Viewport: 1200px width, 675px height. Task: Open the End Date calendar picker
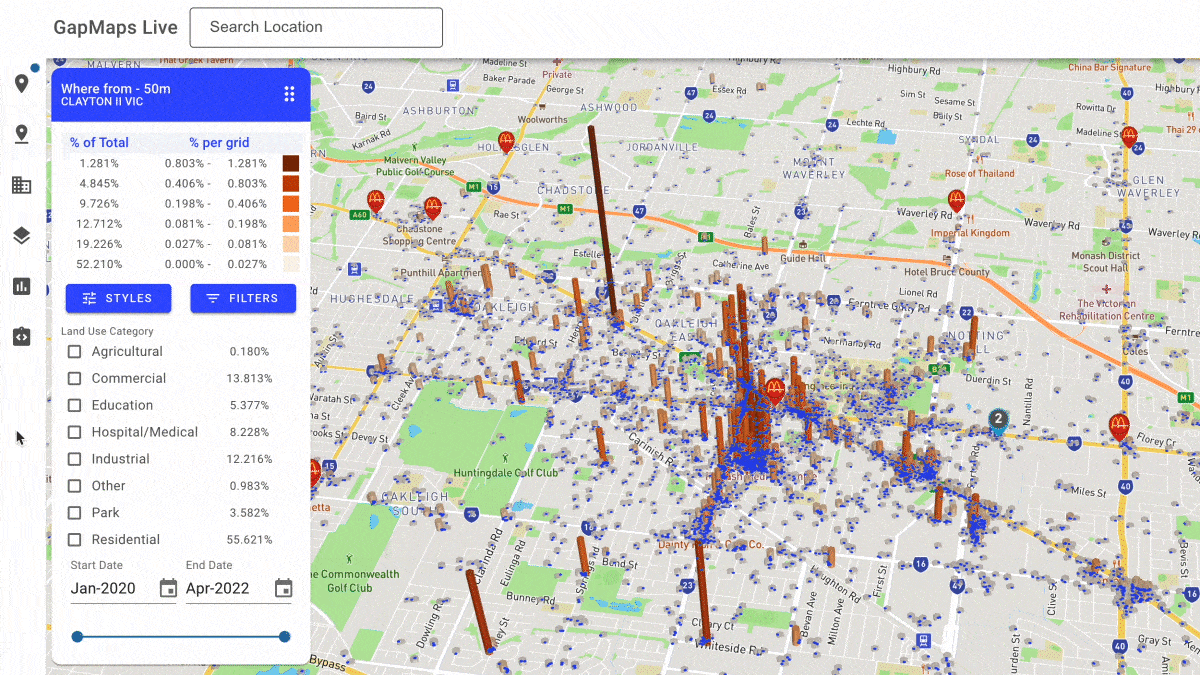coord(283,588)
